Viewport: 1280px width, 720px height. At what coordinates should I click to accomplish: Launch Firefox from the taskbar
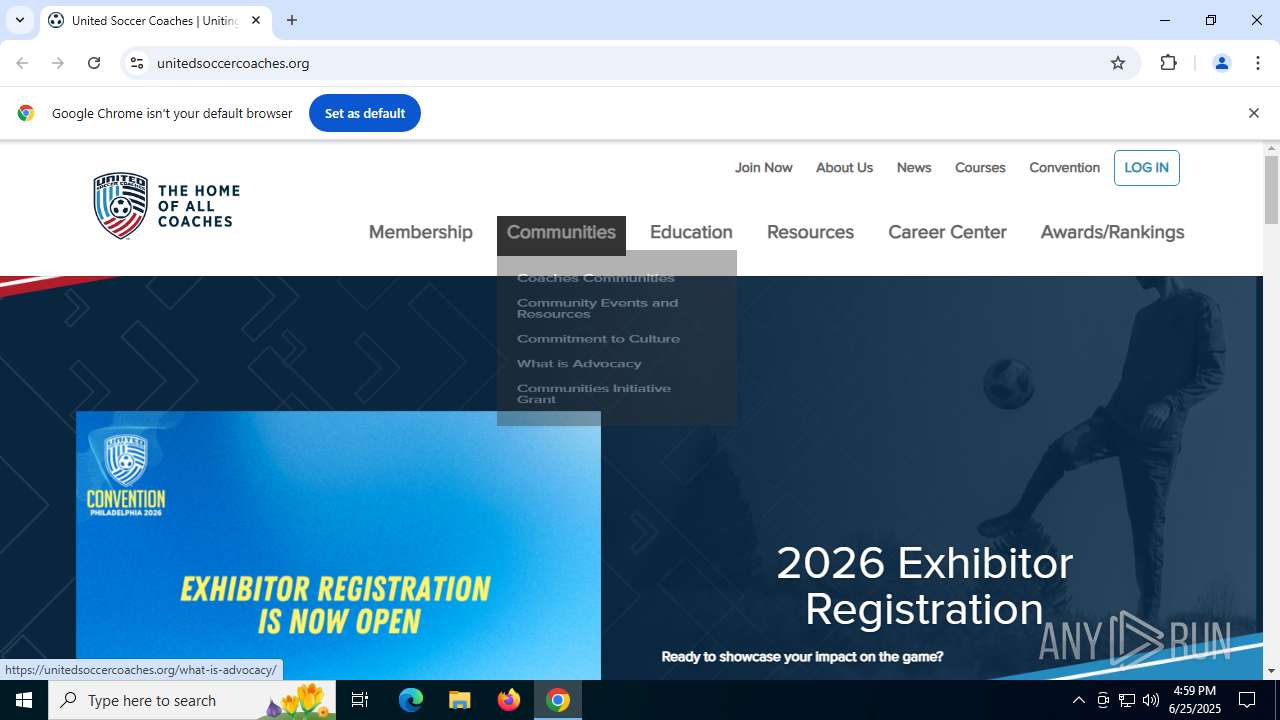[x=509, y=700]
